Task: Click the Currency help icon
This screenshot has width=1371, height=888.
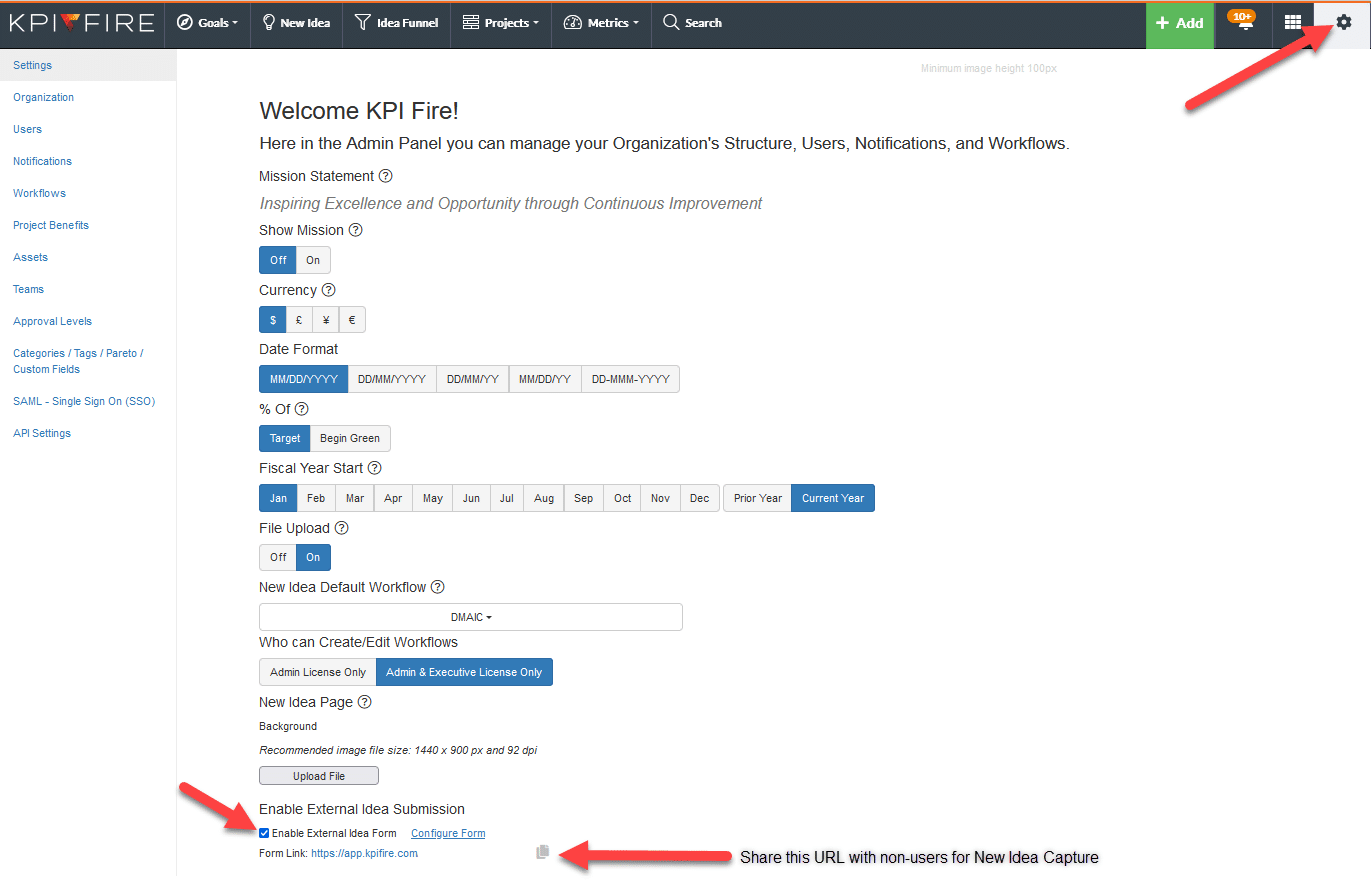Action: [x=328, y=290]
